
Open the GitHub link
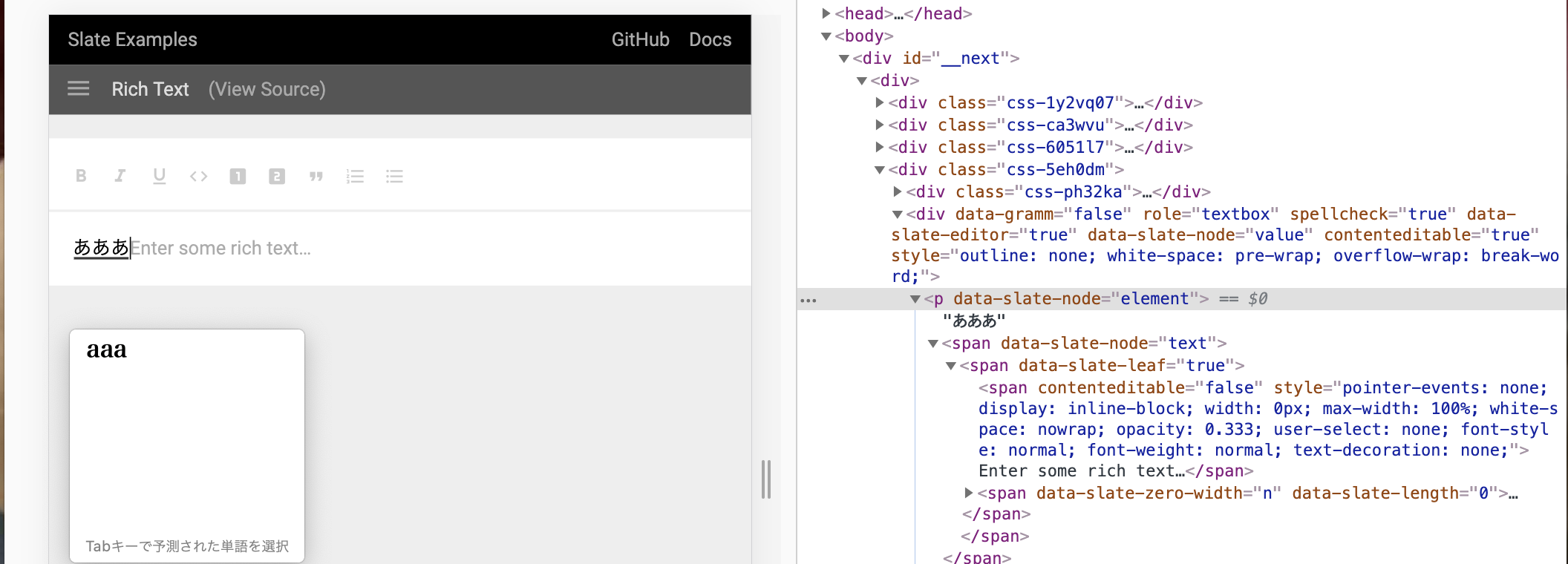640,39
